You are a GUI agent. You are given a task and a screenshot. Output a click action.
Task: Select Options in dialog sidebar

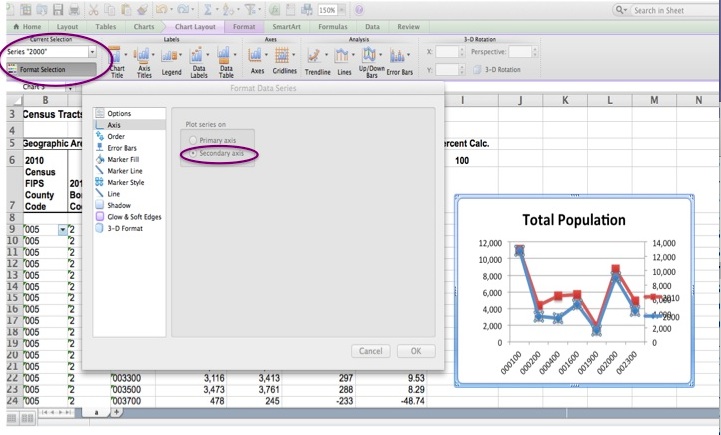click(129, 113)
